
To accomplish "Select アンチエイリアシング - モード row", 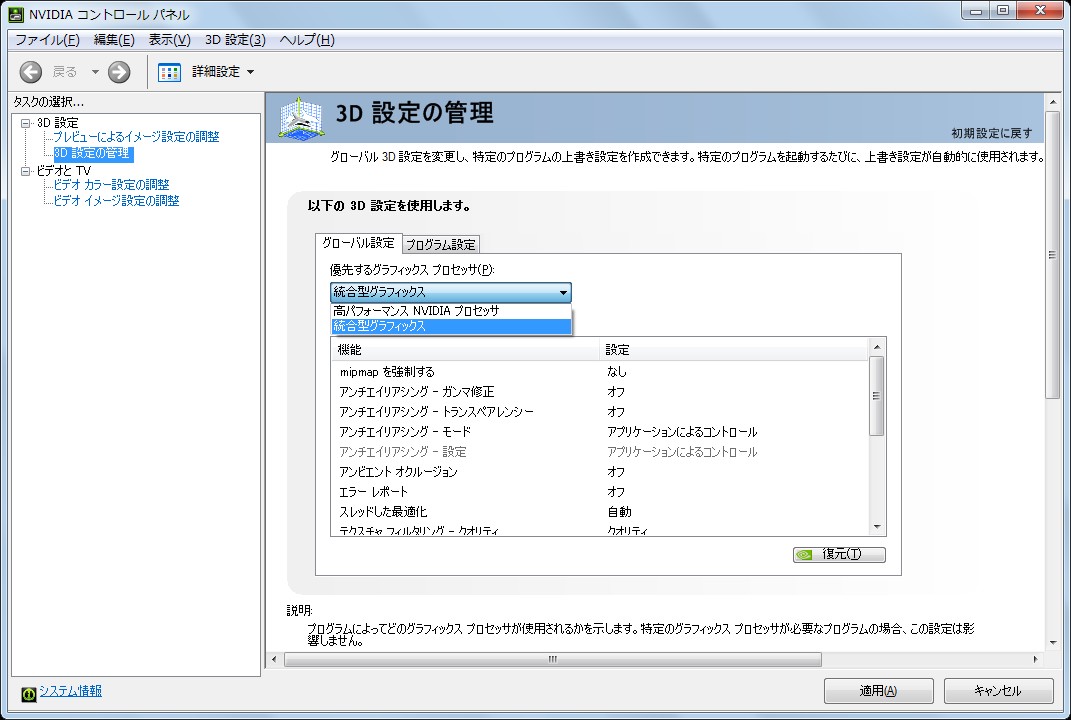I will tap(599, 432).
